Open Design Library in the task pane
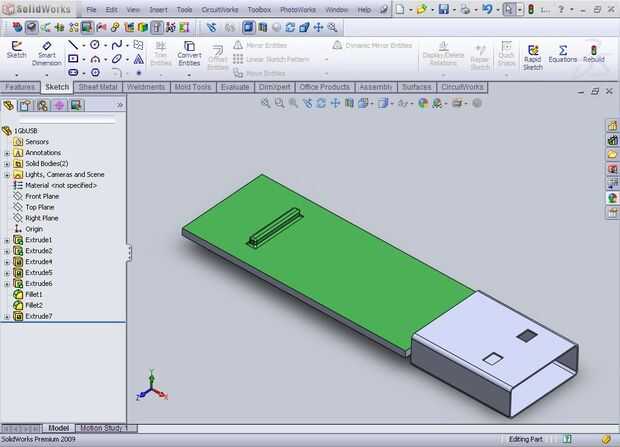620x447 pixels. click(x=612, y=140)
